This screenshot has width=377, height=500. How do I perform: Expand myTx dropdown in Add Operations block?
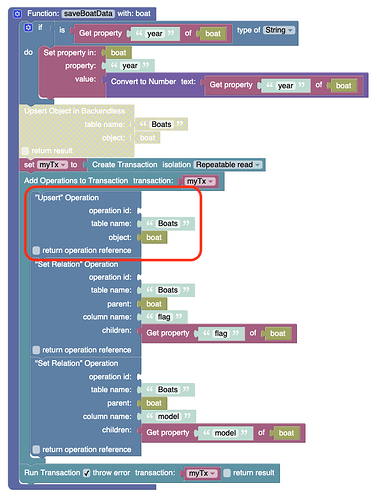coord(200,181)
